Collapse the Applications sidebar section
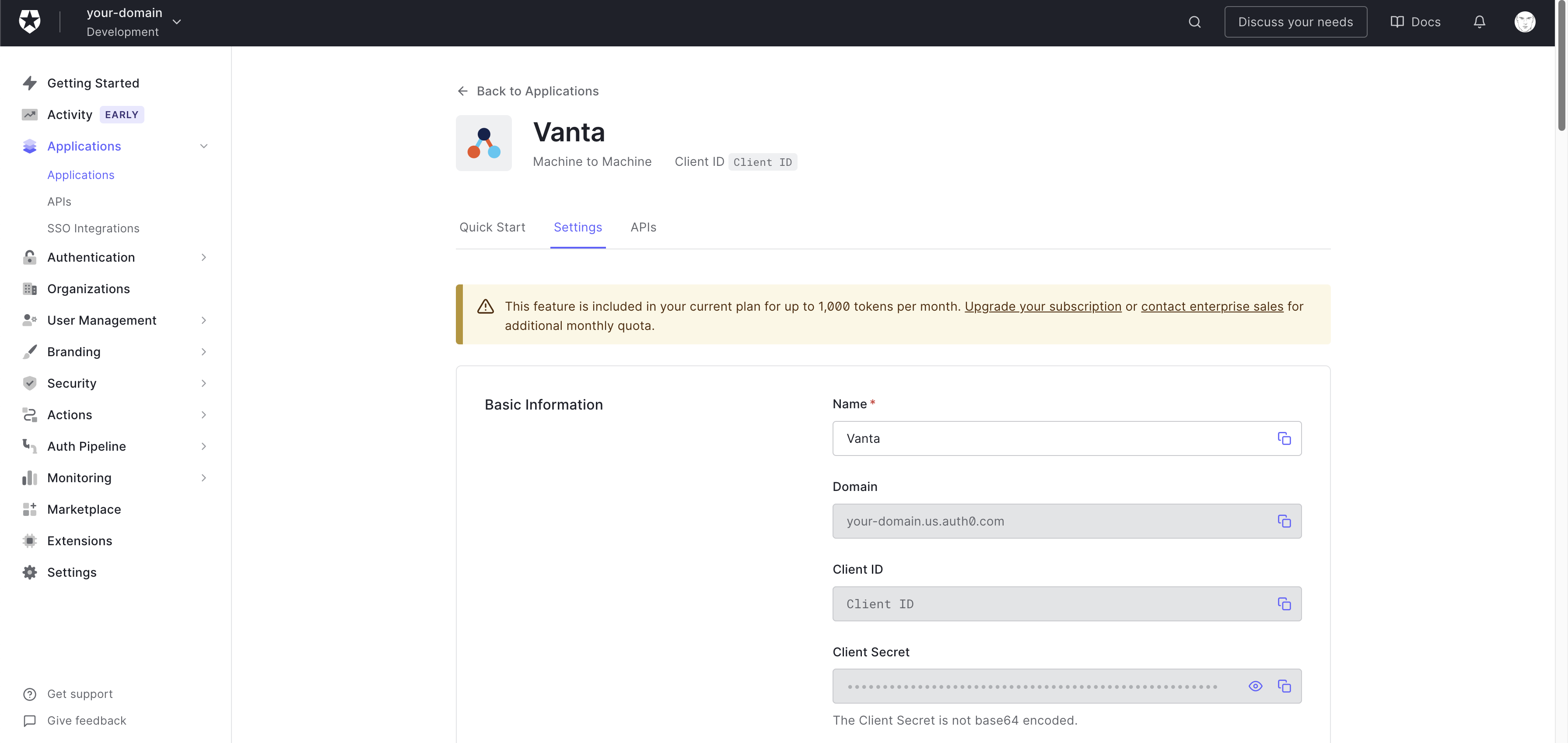This screenshot has width=1568, height=743. click(x=204, y=146)
